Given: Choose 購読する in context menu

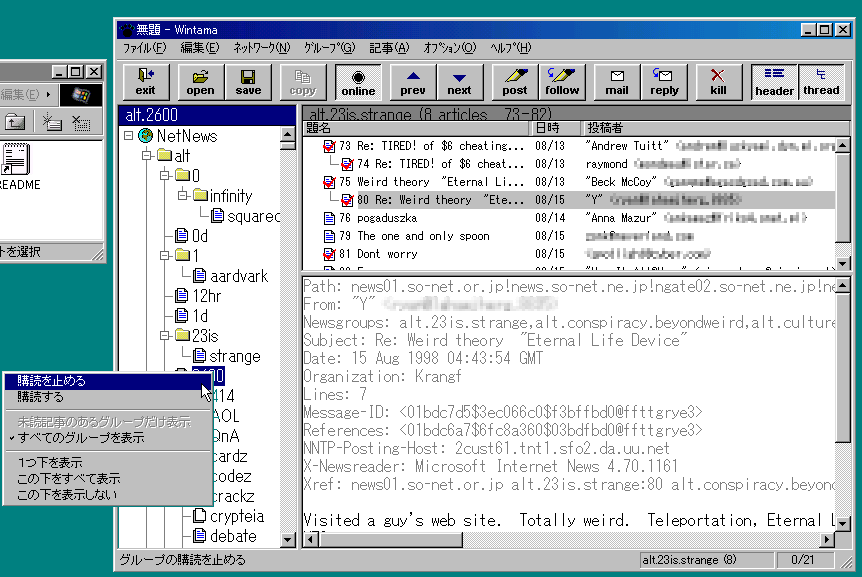Looking at the screenshot, I should 108,397.
